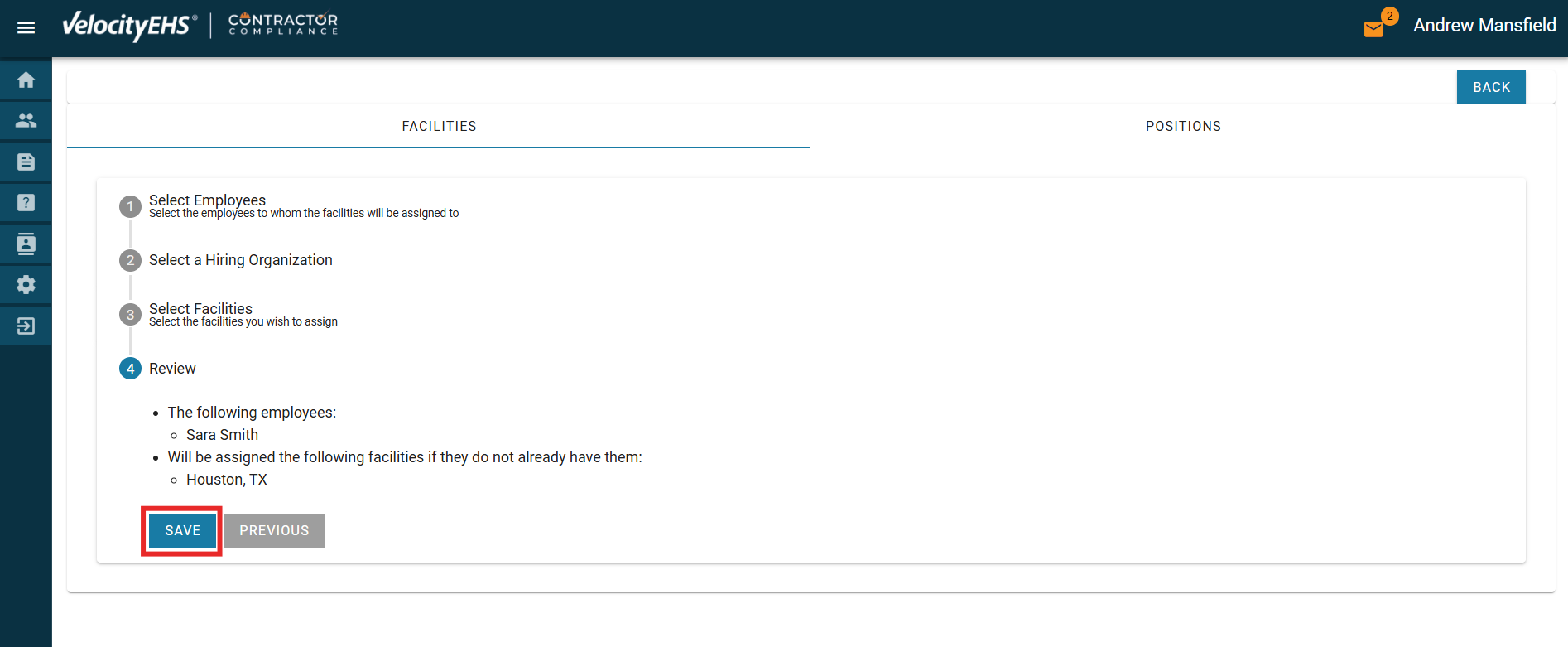This screenshot has height=647, width=1568.
Task: Expand step 3 Select Facilities
Action: pyautogui.click(x=200, y=310)
